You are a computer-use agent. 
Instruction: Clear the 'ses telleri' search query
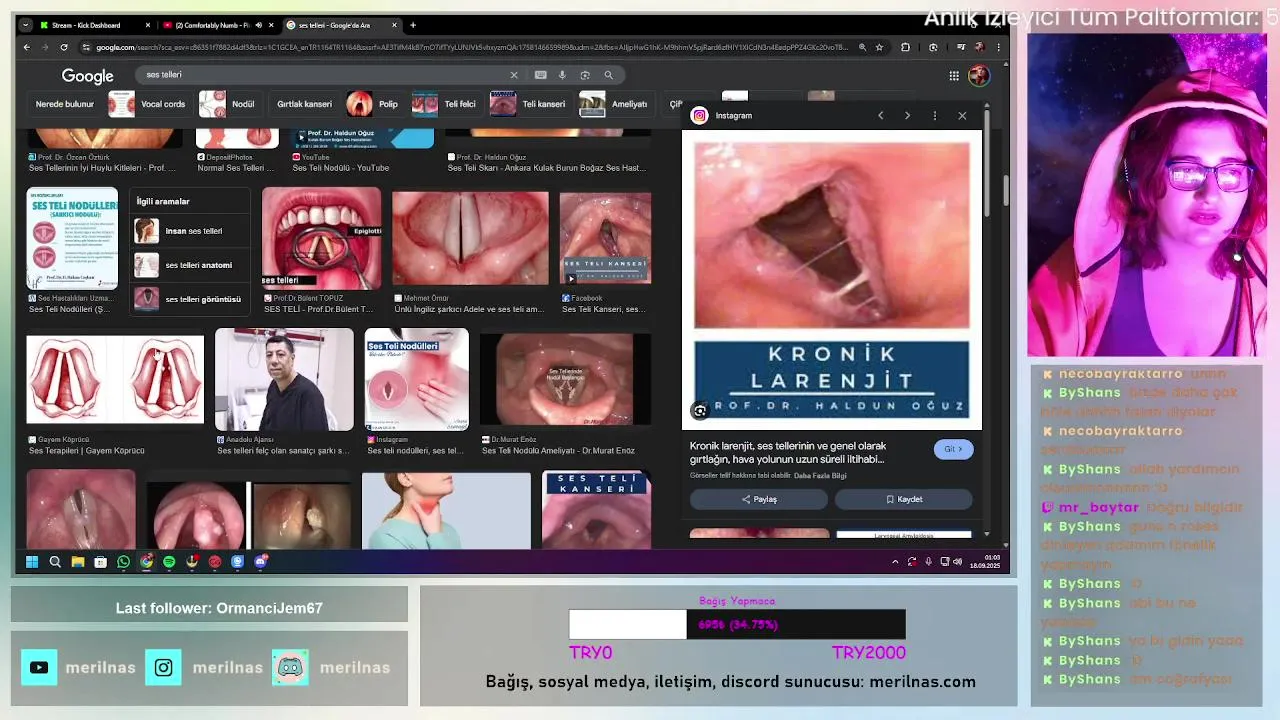click(x=514, y=75)
